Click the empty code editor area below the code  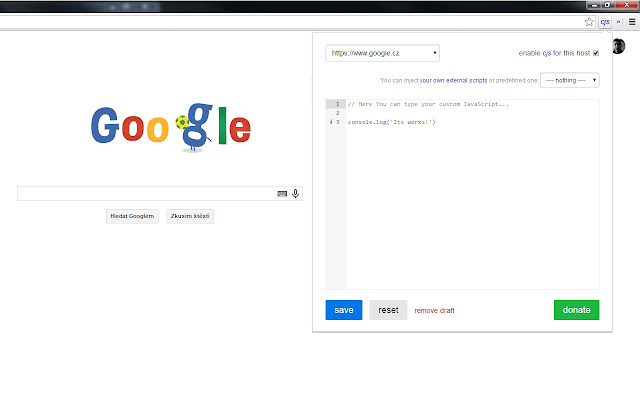[x=472, y=208]
